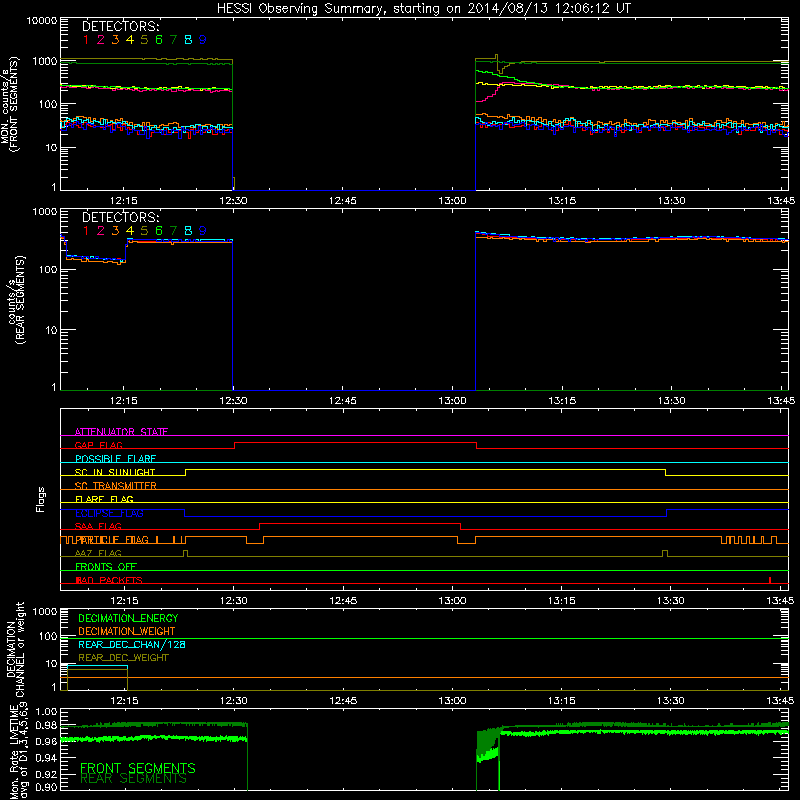Image resolution: width=800 pixels, height=800 pixels.
Task: Click yellow detector number 4 in front segments legend
Action: click(130, 40)
